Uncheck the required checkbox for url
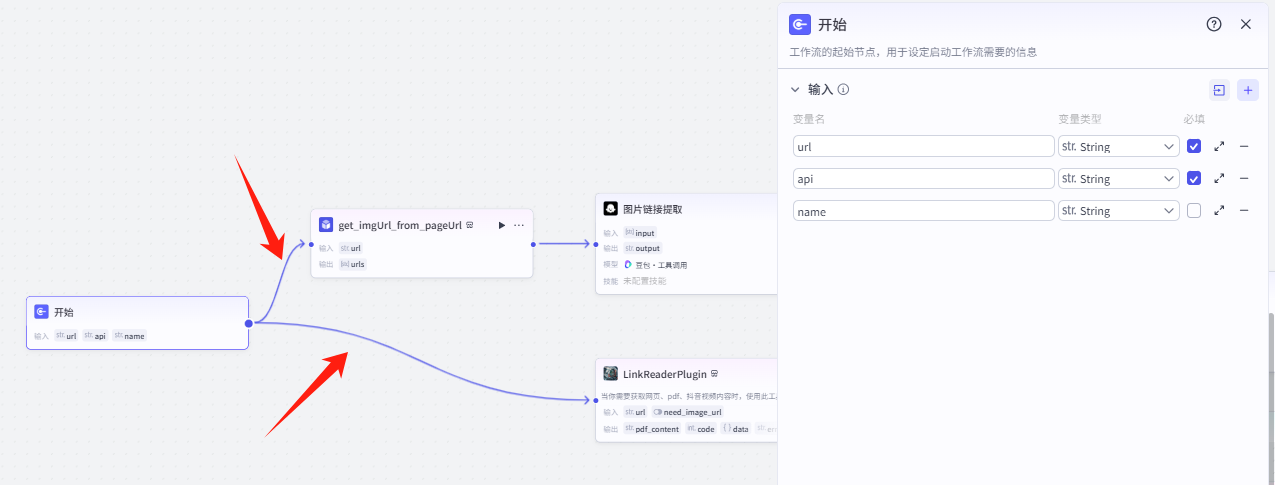This screenshot has height=485, width=1275. (1194, 146)
